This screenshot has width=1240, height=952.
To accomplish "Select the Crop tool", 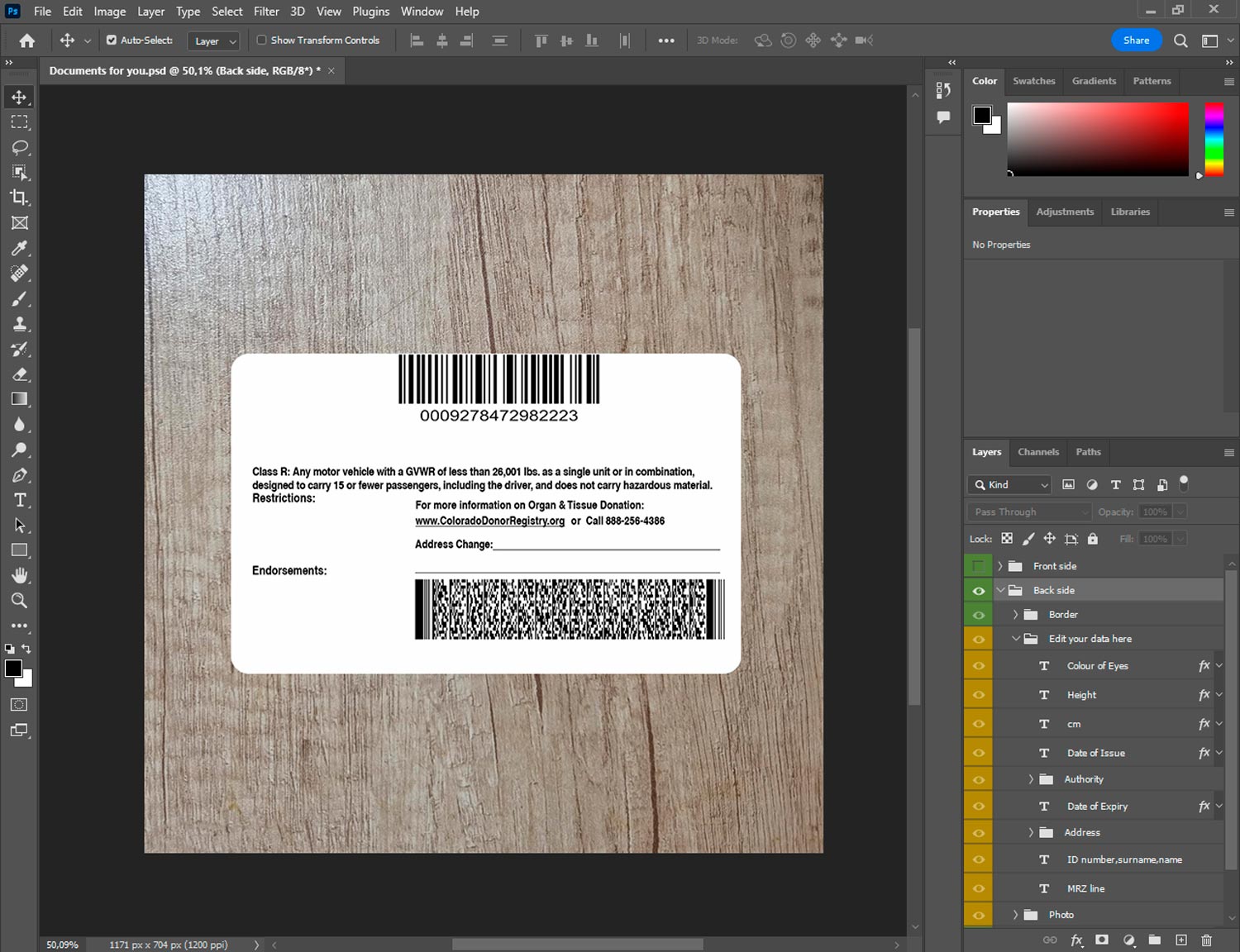I will [x=19, y=198].
